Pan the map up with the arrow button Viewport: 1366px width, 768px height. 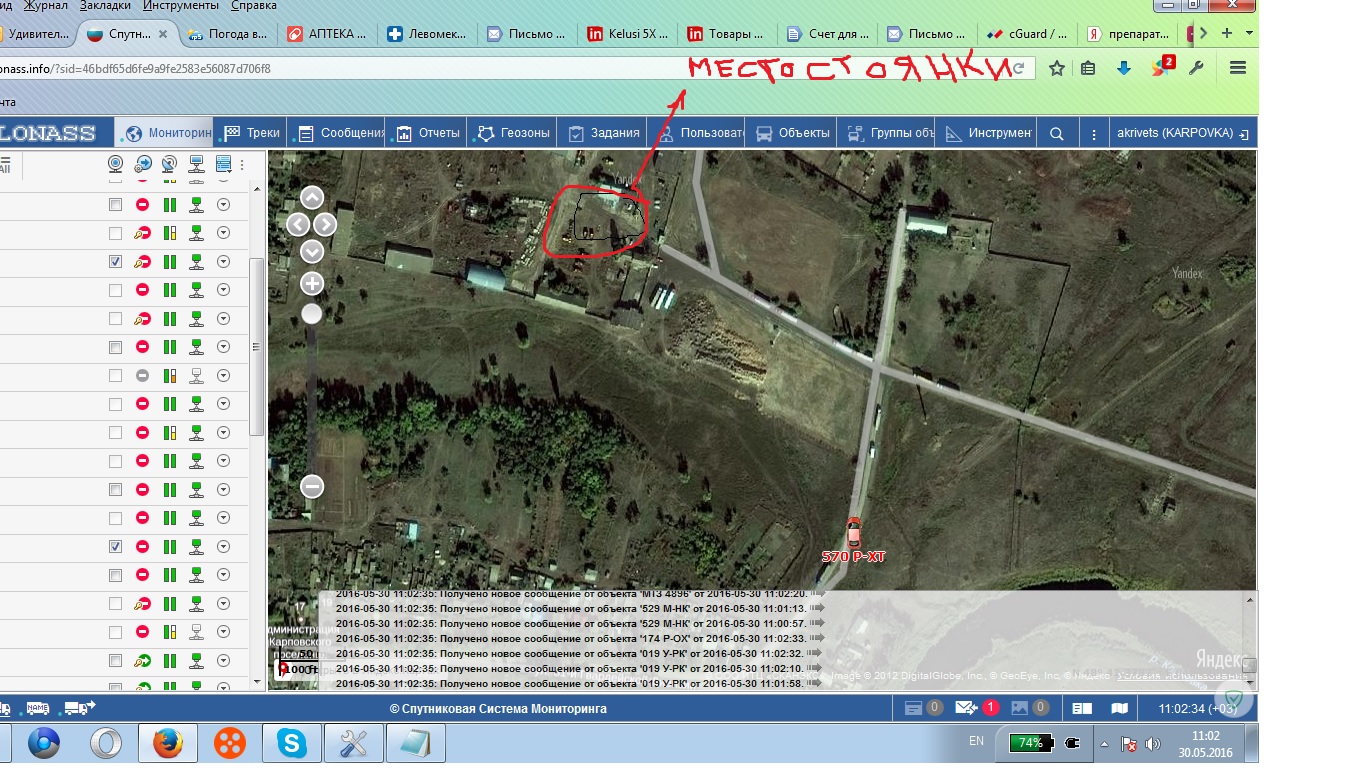click(312, 198)
